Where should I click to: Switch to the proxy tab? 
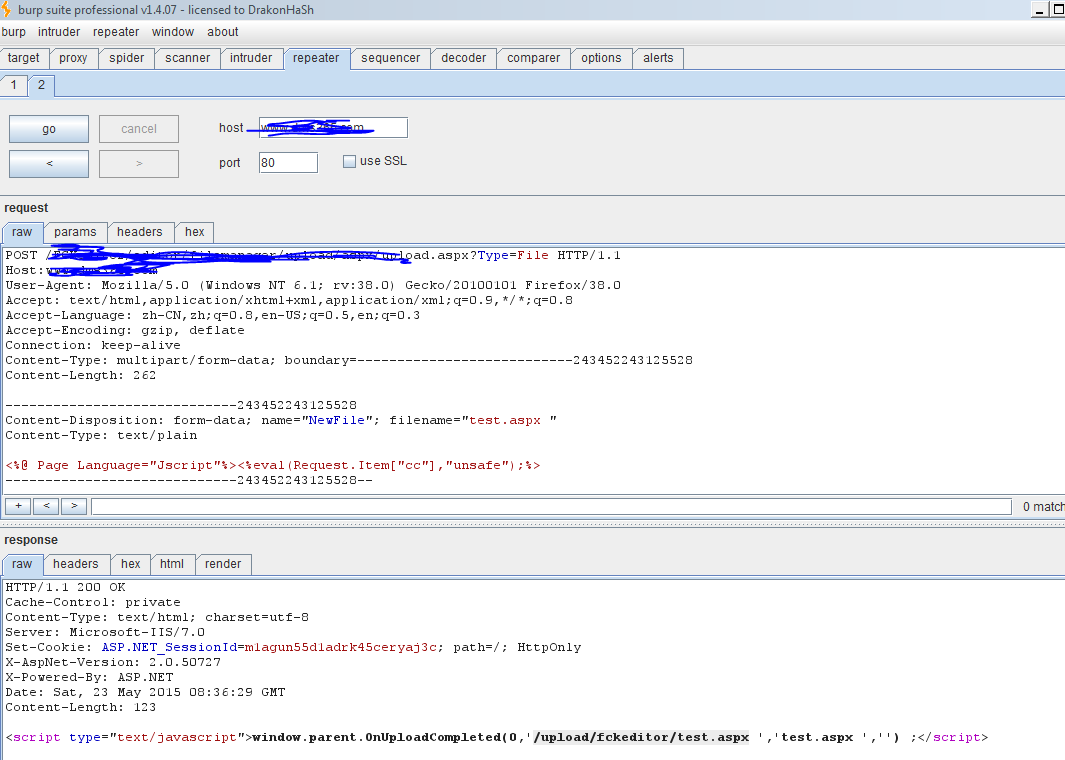coord(73,58)
